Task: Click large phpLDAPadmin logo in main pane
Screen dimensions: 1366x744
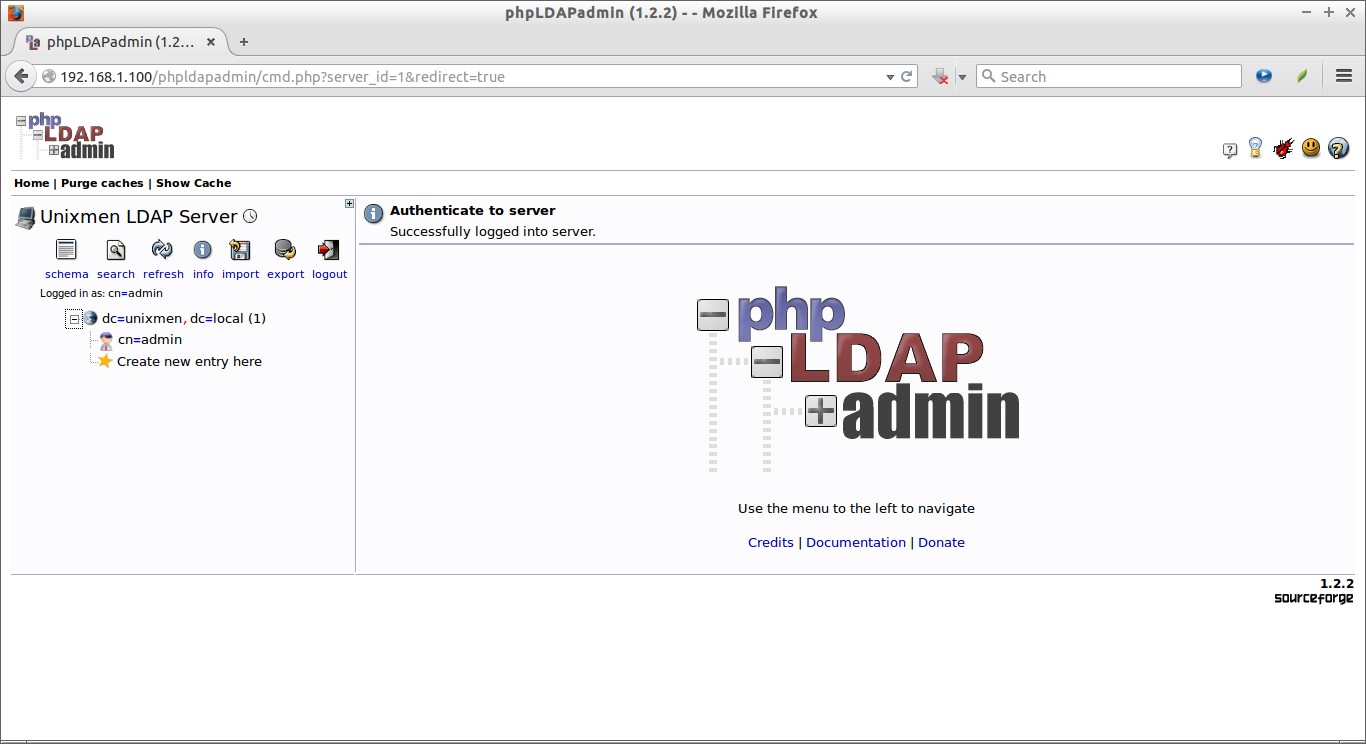Action: coord(858,381)
